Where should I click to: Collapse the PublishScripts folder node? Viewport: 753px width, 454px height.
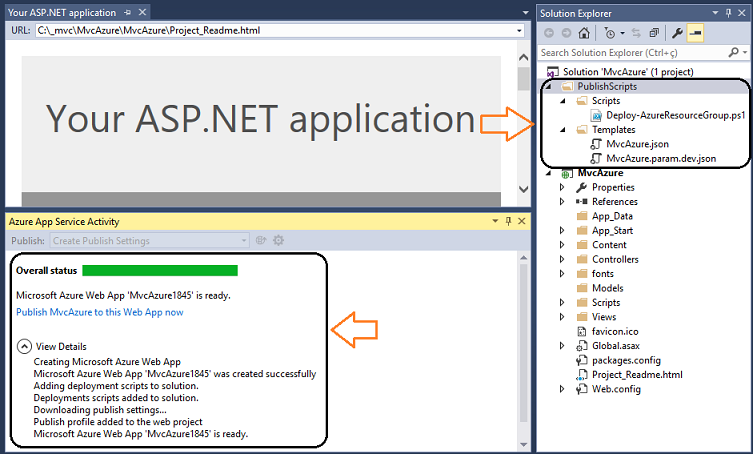(x=548, y=86)
